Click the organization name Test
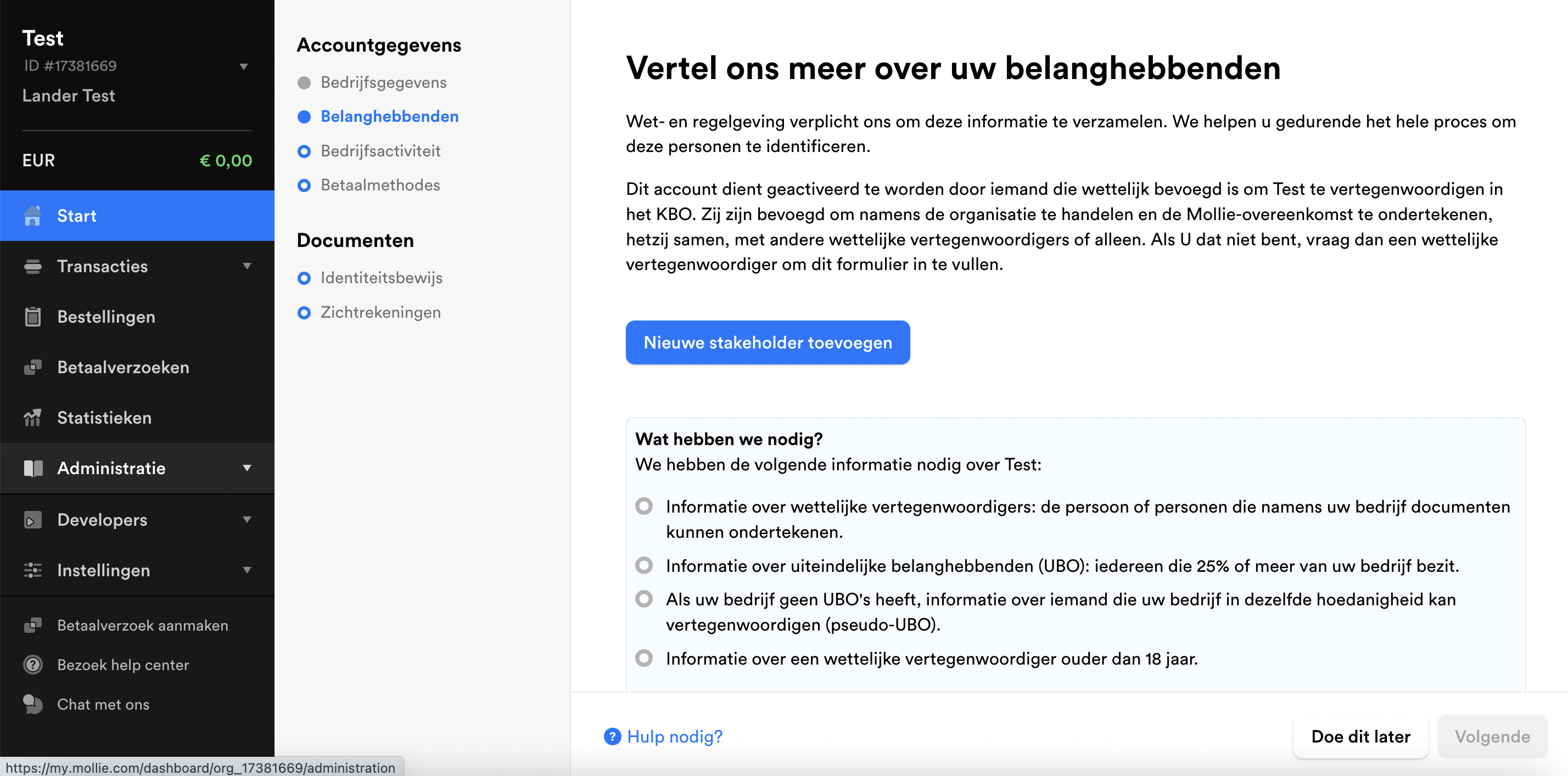The image size is (1568, 776). 43,38
